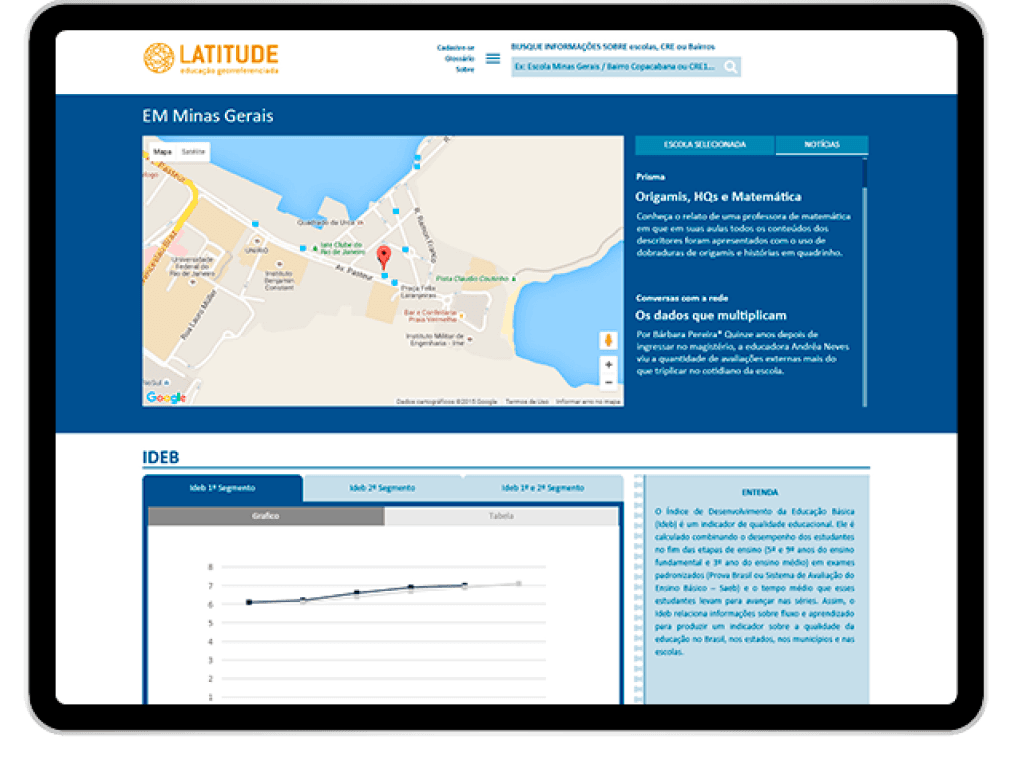Image resolution: width=1017 pixels, height=773 pixels.
Task: Click the search magnifier icon
Action: [x=731, y=67]
